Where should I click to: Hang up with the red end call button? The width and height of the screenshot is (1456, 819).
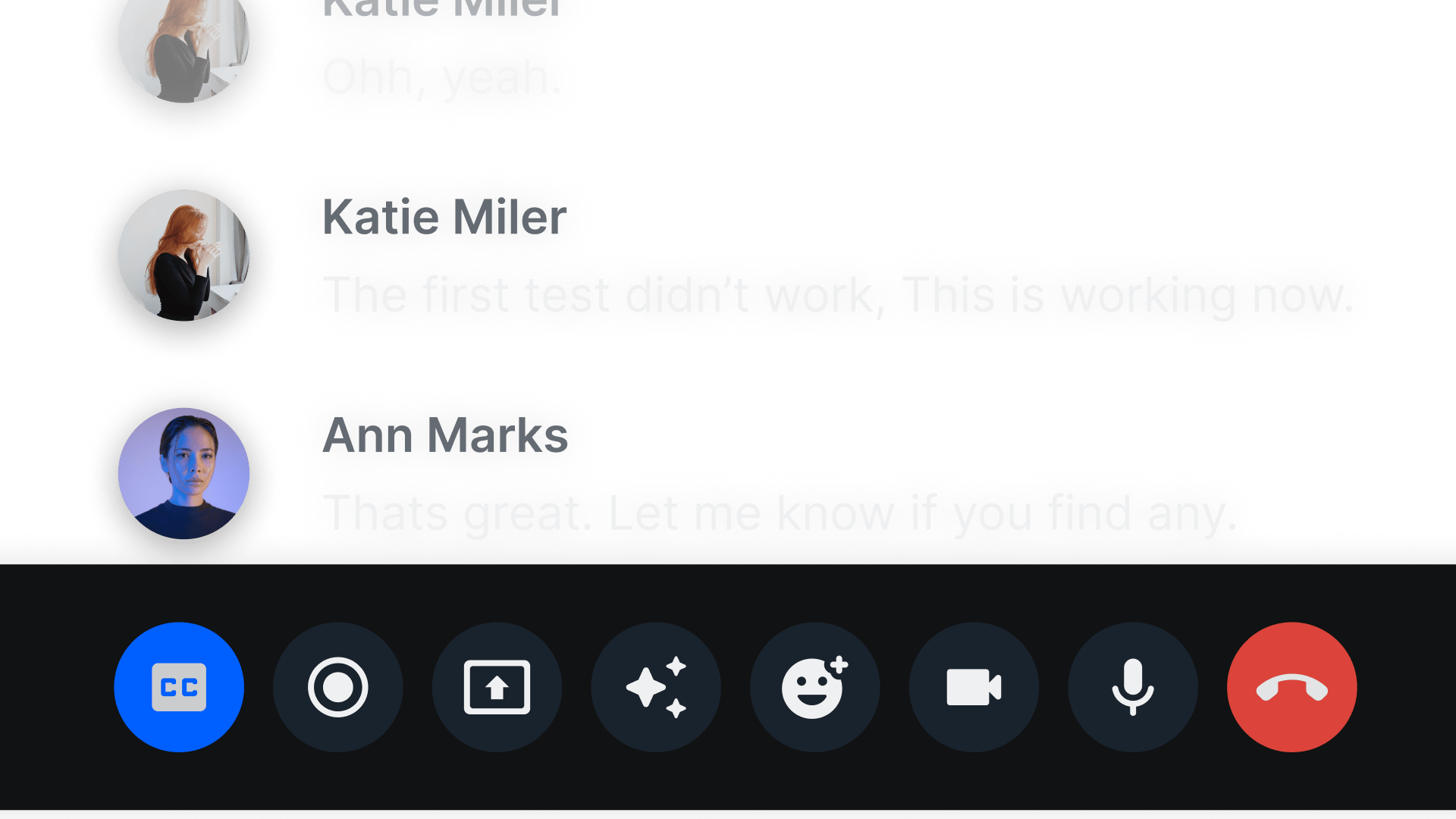coord(1291,687)
